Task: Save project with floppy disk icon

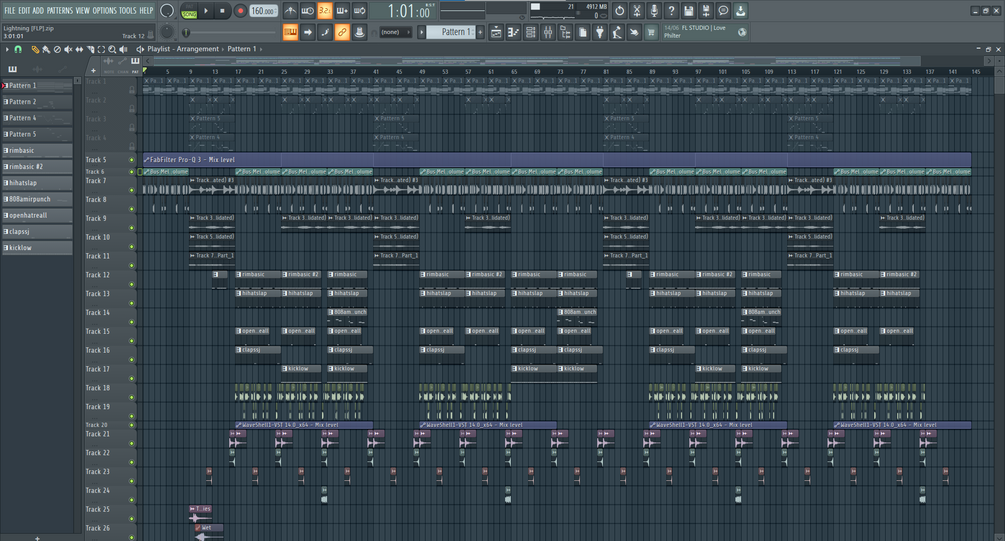Action: 688,11
